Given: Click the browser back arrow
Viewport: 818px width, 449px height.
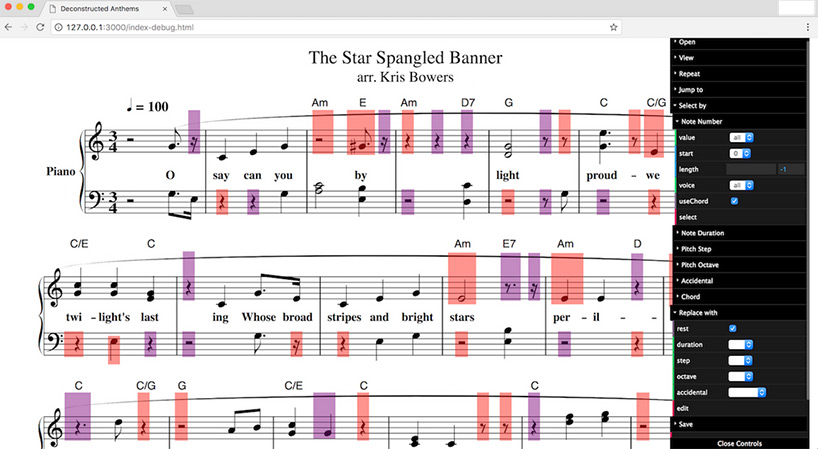Looking at the screenshot, I should pyautogui.click(x=9, y=27).
